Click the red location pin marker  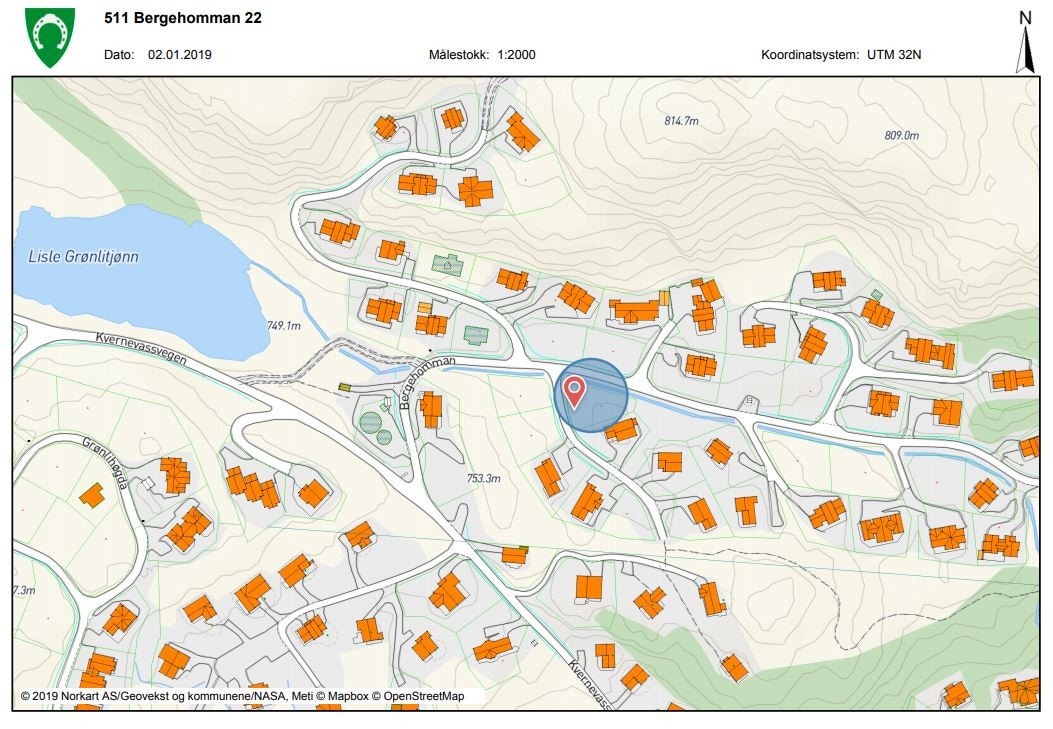click(x=574, y=393)
